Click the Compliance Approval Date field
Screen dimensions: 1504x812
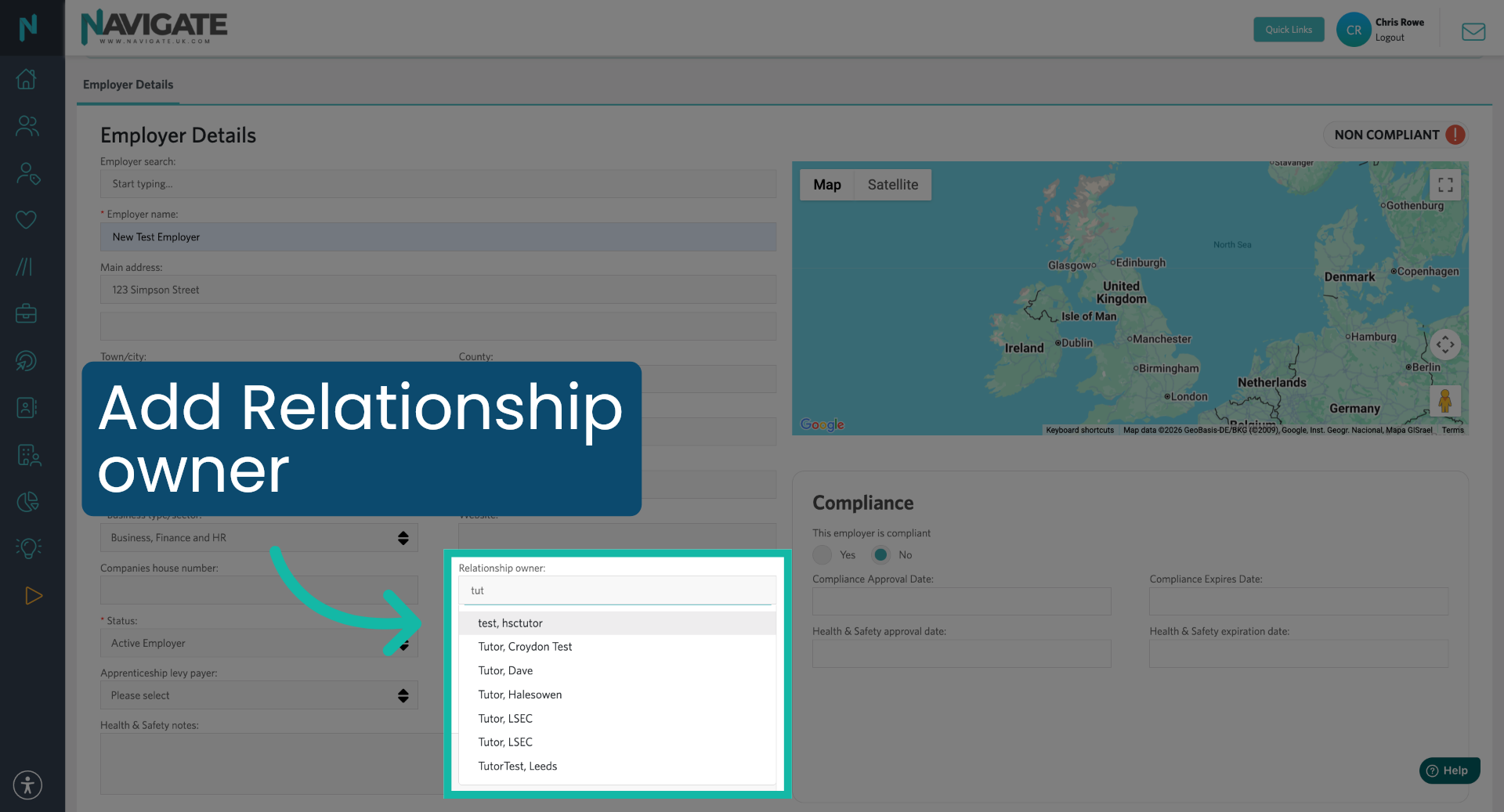coord(962,601)
